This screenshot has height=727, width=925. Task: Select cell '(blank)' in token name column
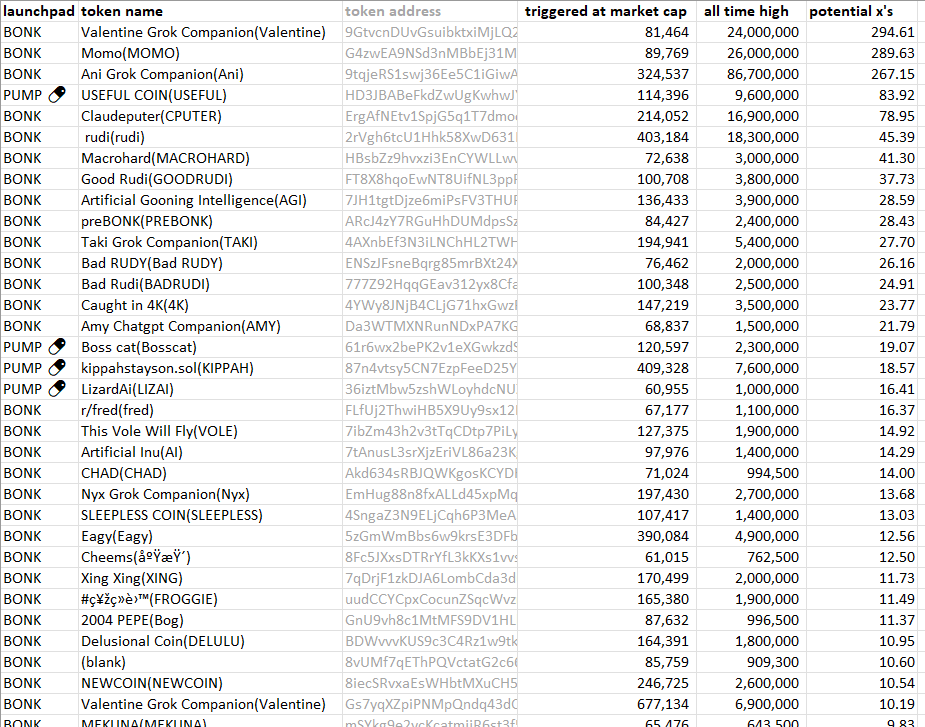(x=210, y=662)
